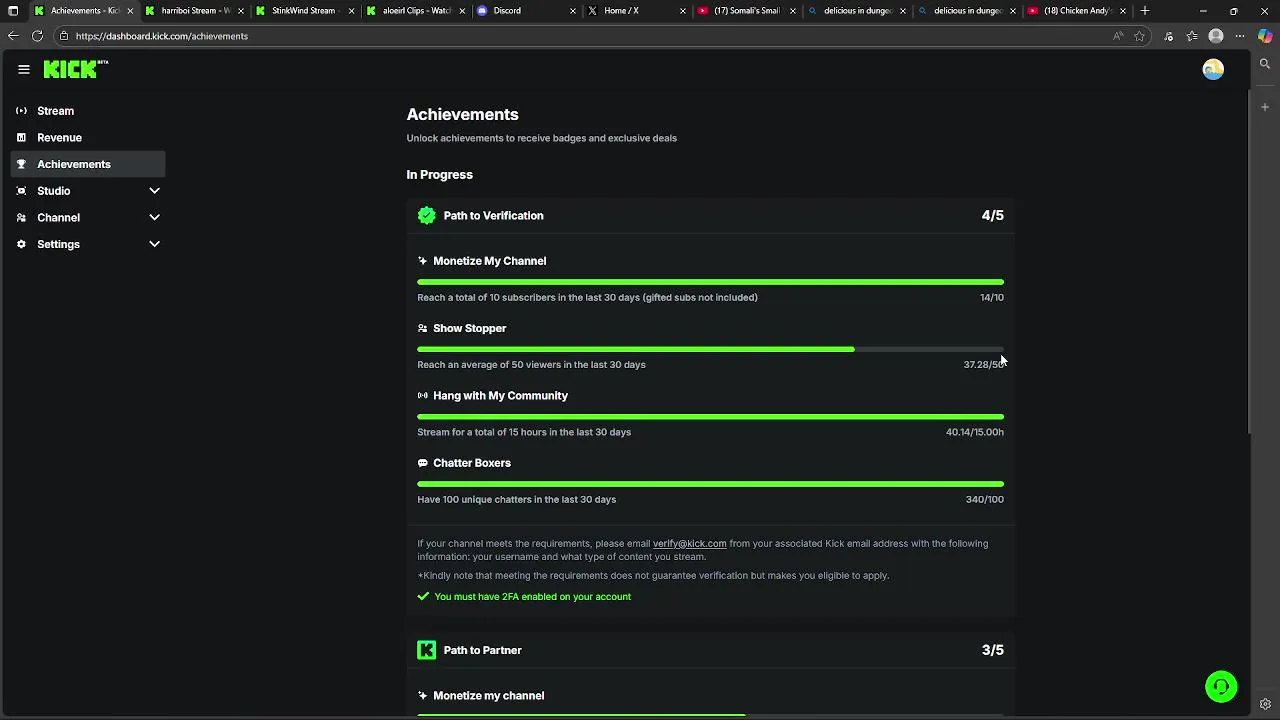Viewport: 1280px width, 720px height.
Task: Open the Edge sidebar search icon
Action: click(x=1265, y=64)
